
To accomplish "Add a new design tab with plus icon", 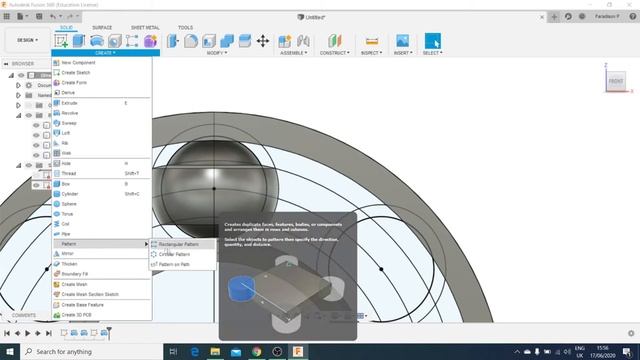I will (554, 17).
